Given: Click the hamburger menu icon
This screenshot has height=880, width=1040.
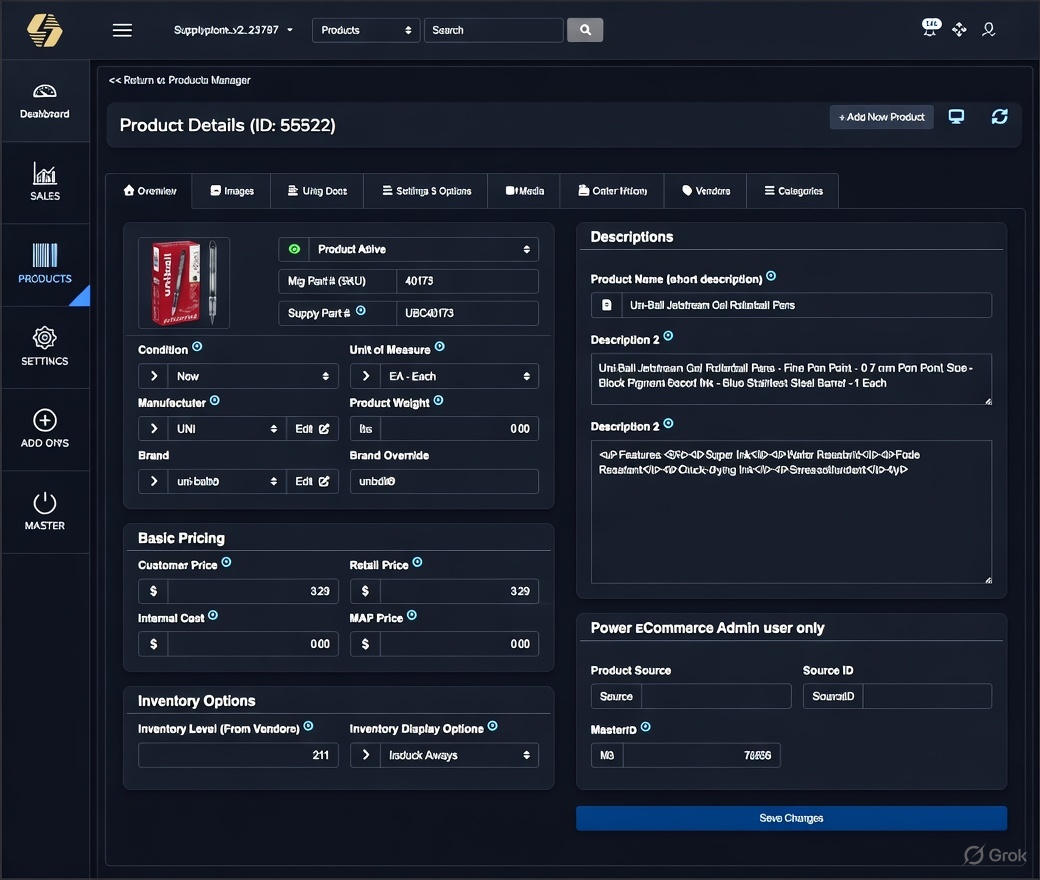Looking at the screenshot, I should tap(122, 30).
